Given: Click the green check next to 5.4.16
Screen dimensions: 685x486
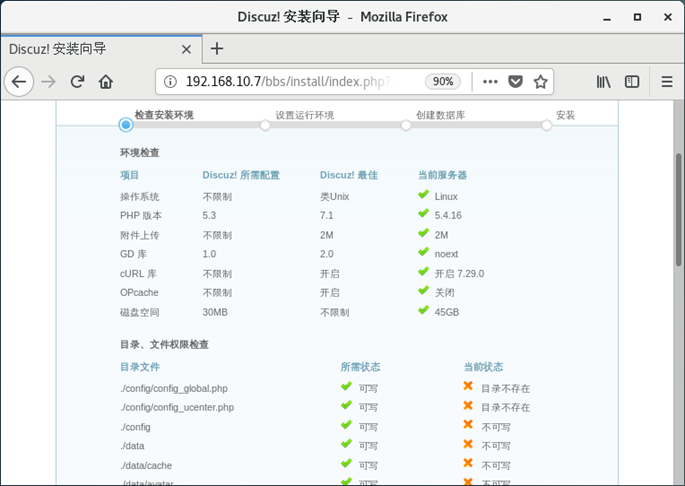Looking at the screenshot, I should click(423, 213).
